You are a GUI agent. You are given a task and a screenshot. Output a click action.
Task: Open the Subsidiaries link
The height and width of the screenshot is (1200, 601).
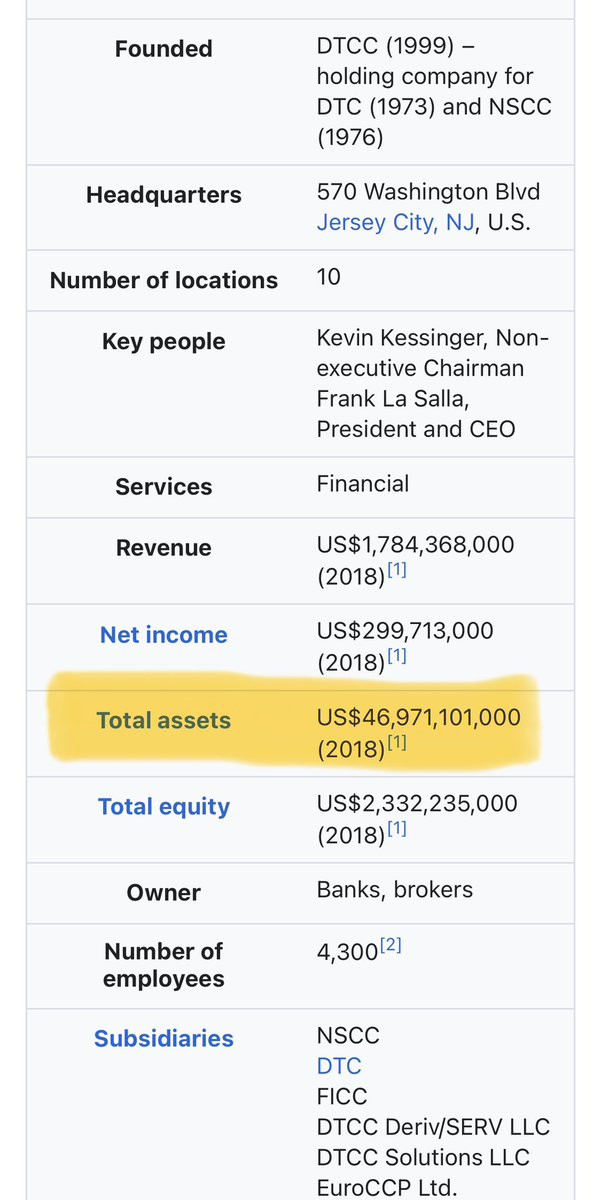coord(163,1039)
